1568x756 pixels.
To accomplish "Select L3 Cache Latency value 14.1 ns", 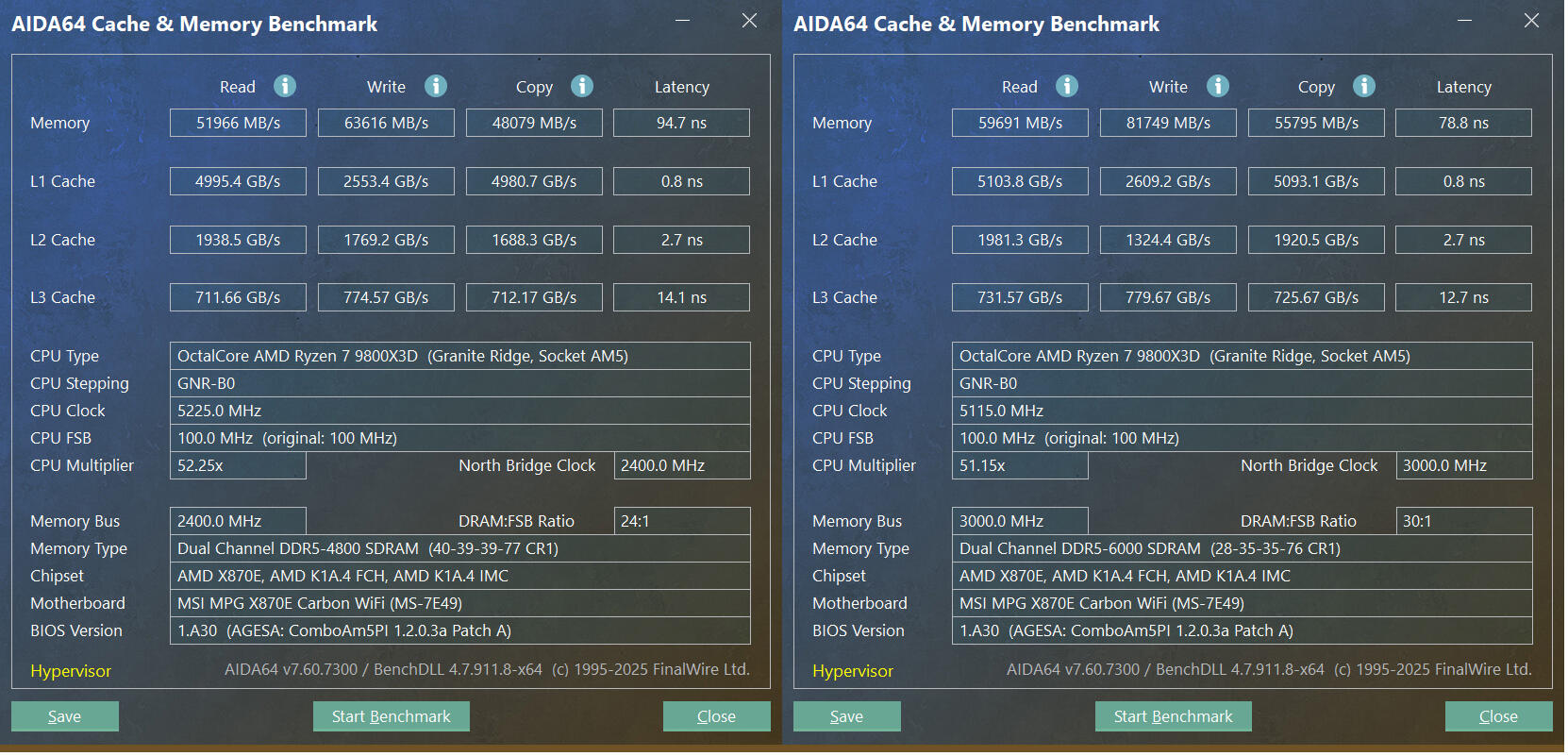I will (682, 297).
